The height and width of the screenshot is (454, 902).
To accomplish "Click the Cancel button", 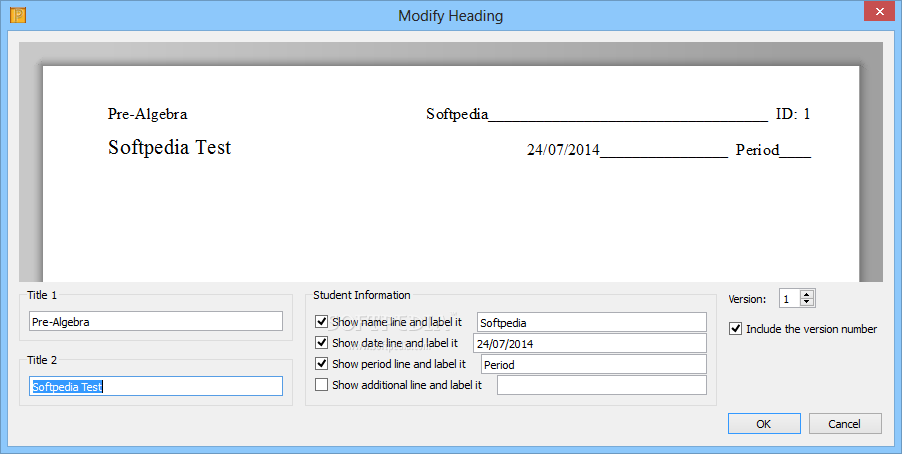I will tap(845, 424).
